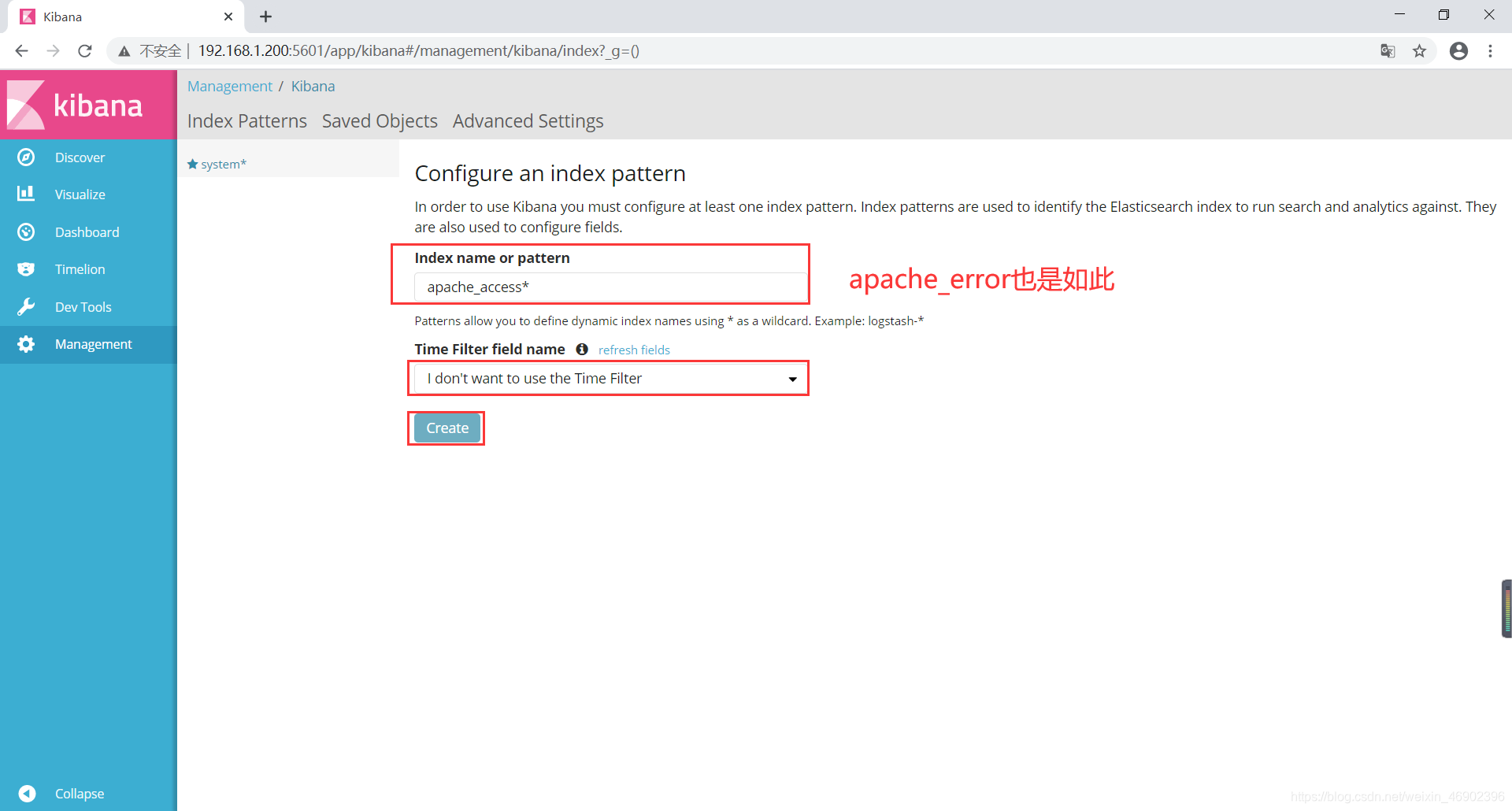The image size is (1512, 811).
Task: Open Dashboard from sidebar text
Action: point(87,232)
